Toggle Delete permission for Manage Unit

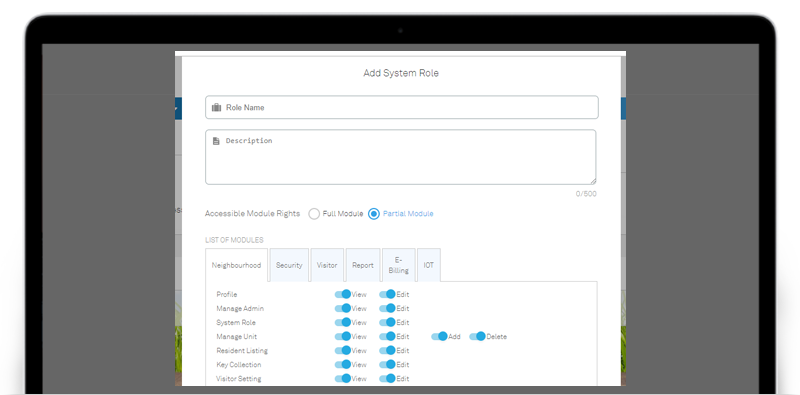(478, 336)
